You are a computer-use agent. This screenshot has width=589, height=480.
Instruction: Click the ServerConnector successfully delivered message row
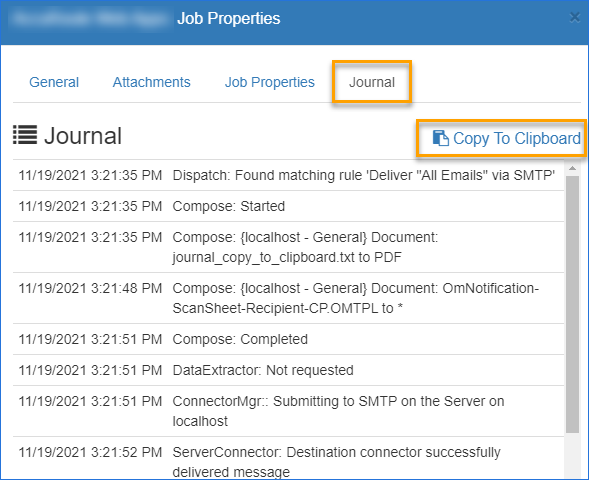point(288,460)
